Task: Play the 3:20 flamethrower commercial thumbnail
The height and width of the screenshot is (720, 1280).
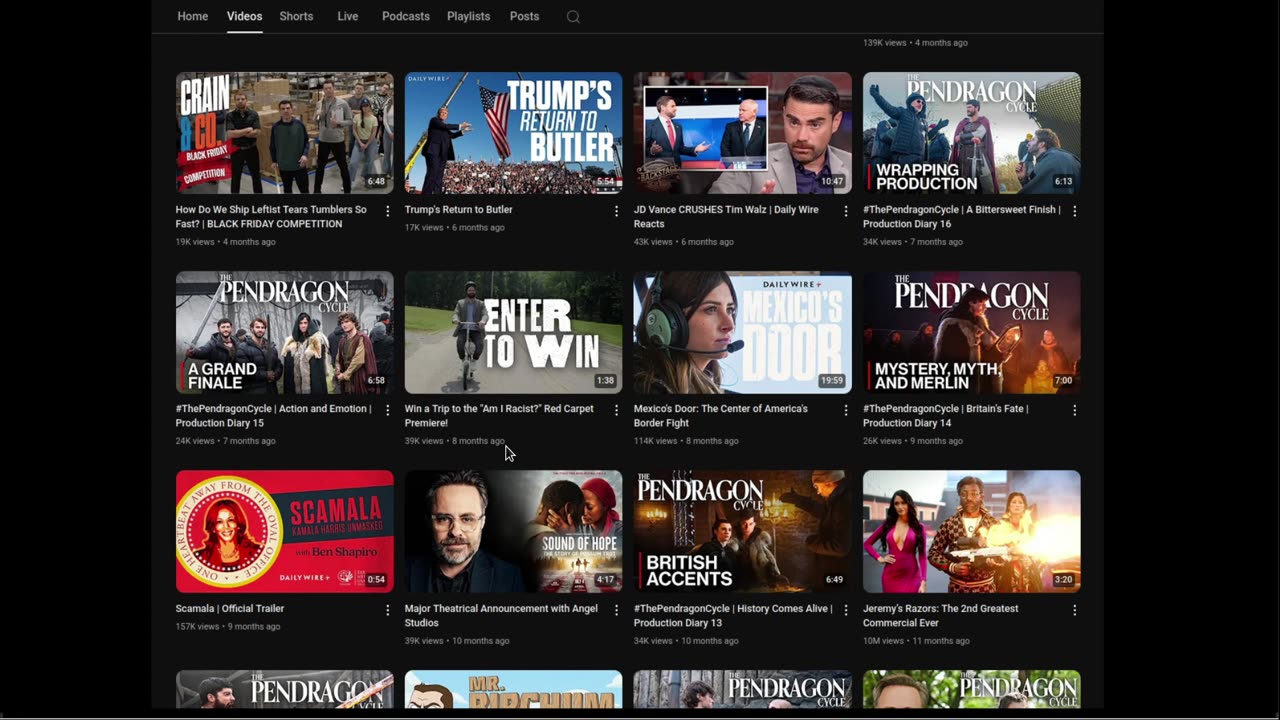Action: click(x=972, y=532)
